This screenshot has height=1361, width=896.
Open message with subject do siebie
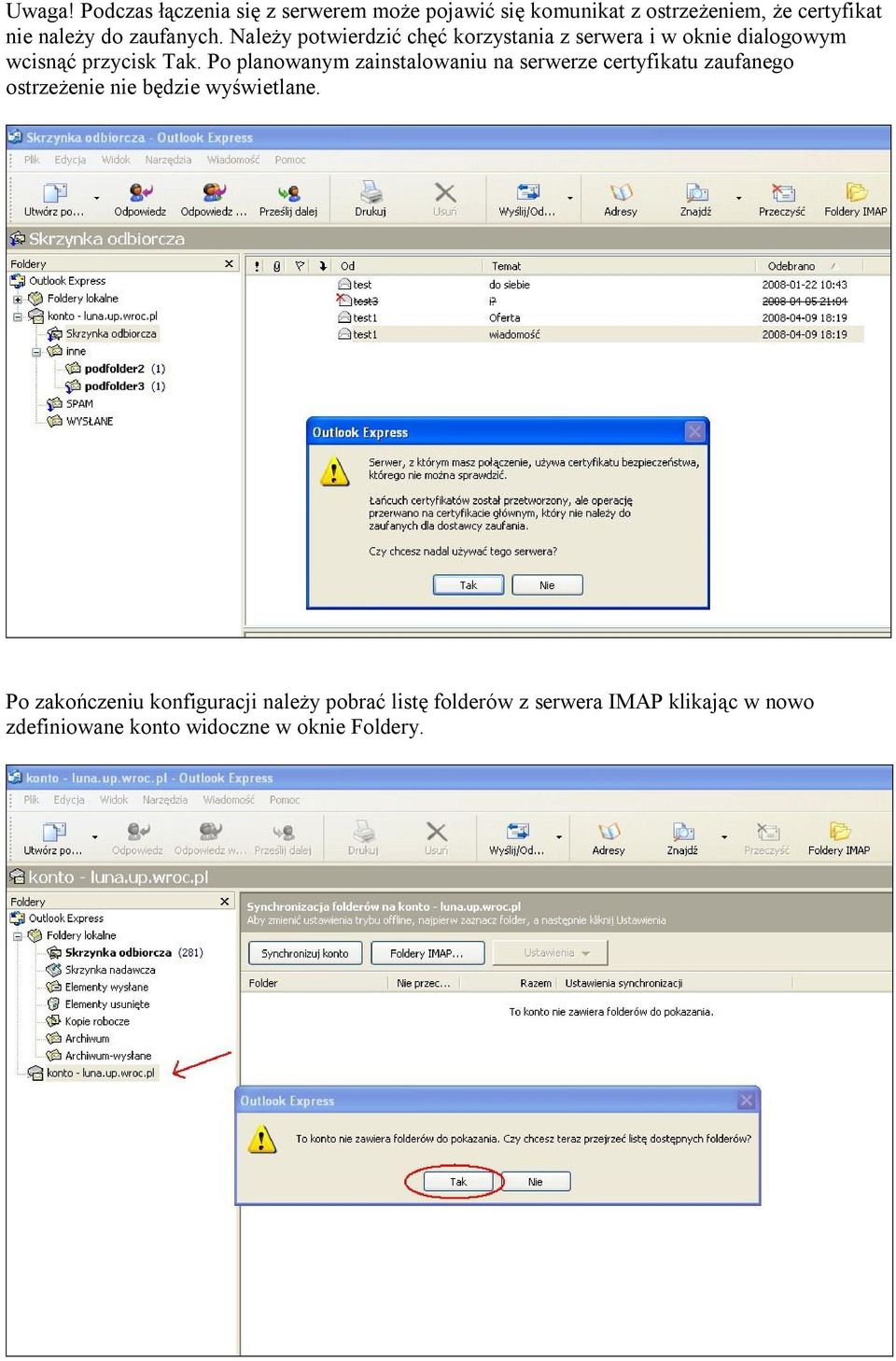(509, 285)
